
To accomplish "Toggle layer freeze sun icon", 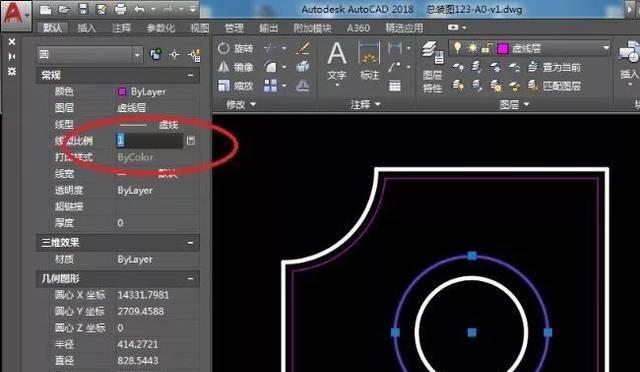I will pyautogui.click(x=472, y=48).
